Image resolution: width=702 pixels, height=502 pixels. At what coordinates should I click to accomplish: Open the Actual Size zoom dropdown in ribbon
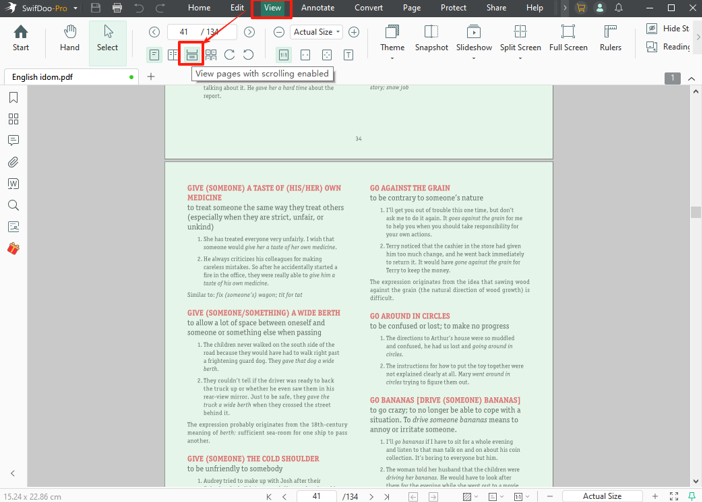pyautogui.click(x=316, y=32)
